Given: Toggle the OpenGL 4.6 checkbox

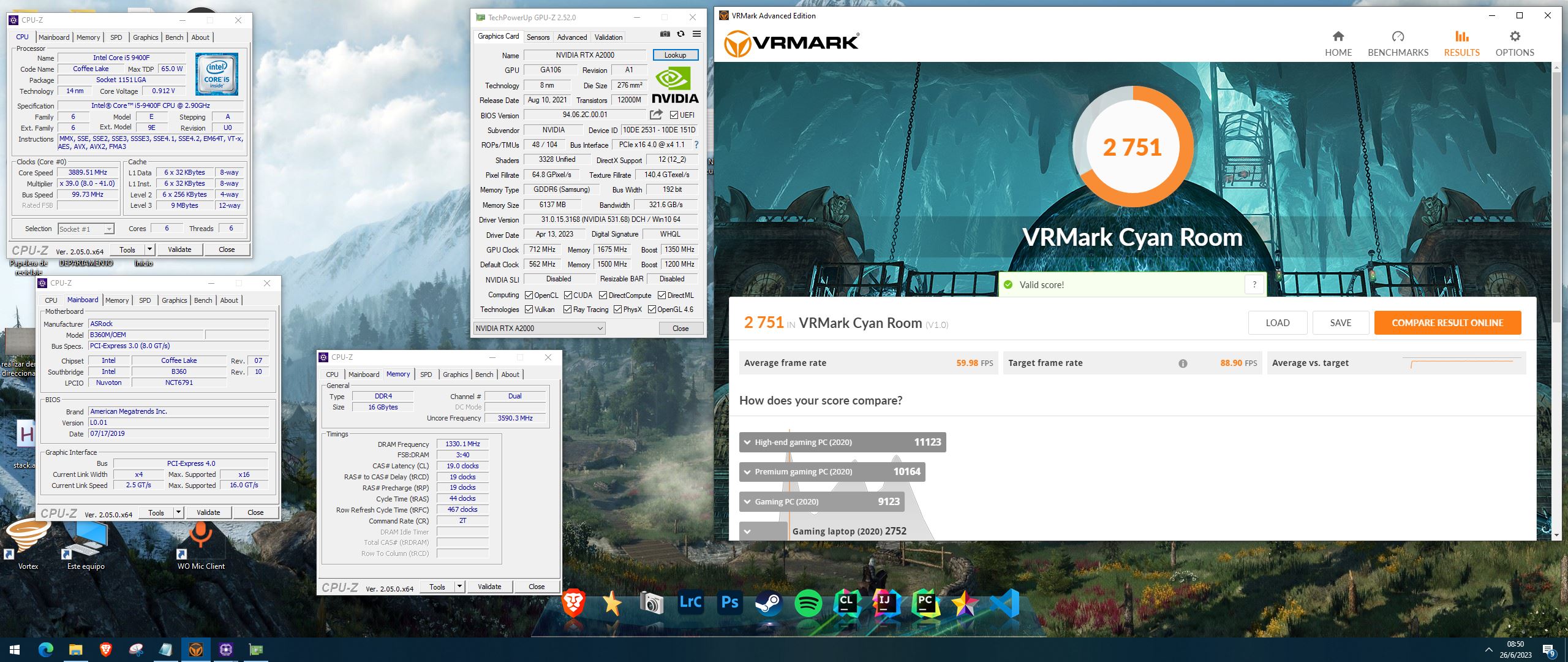Looking at the screenshot, I should click(x=652, y=310).
